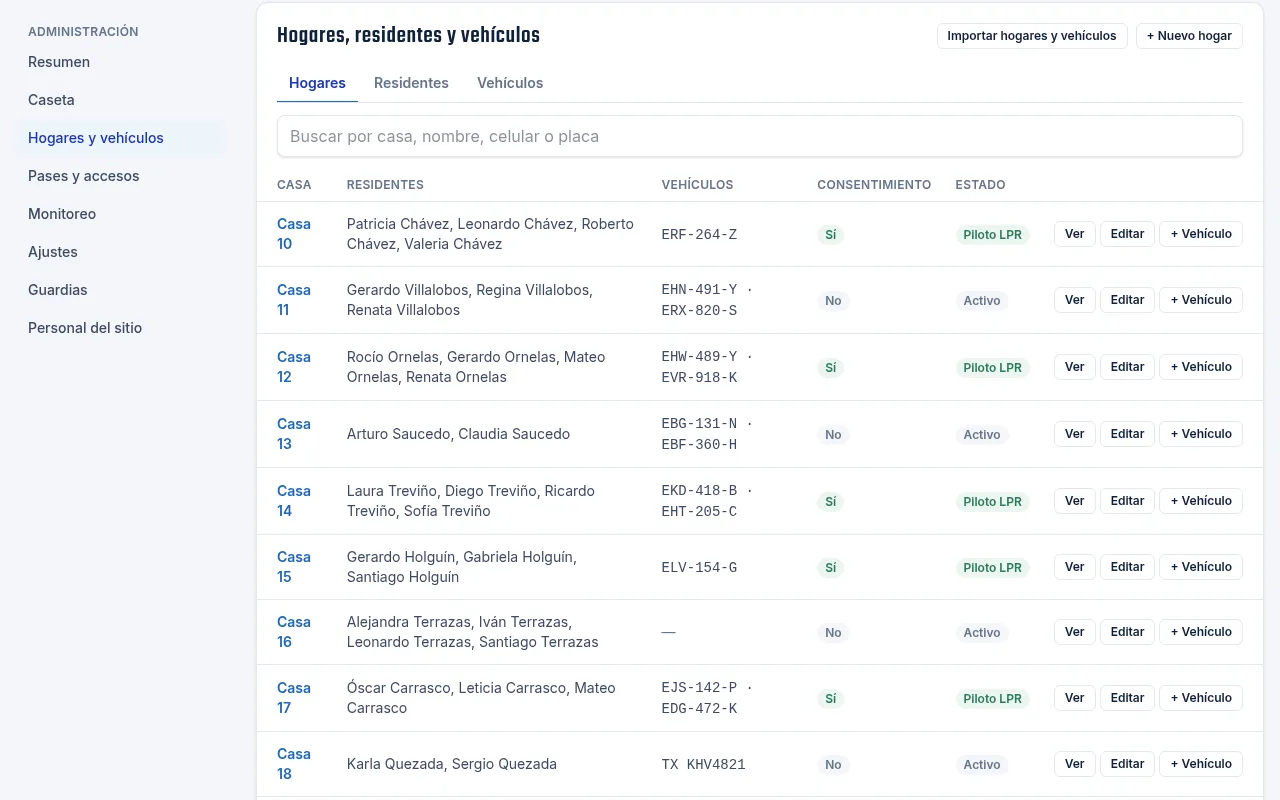The height and width of the screenshot is (800, 1280).
Task: Click Activo status badge for Casa 13
Action: pyautogui.click(x=982, y=434)
